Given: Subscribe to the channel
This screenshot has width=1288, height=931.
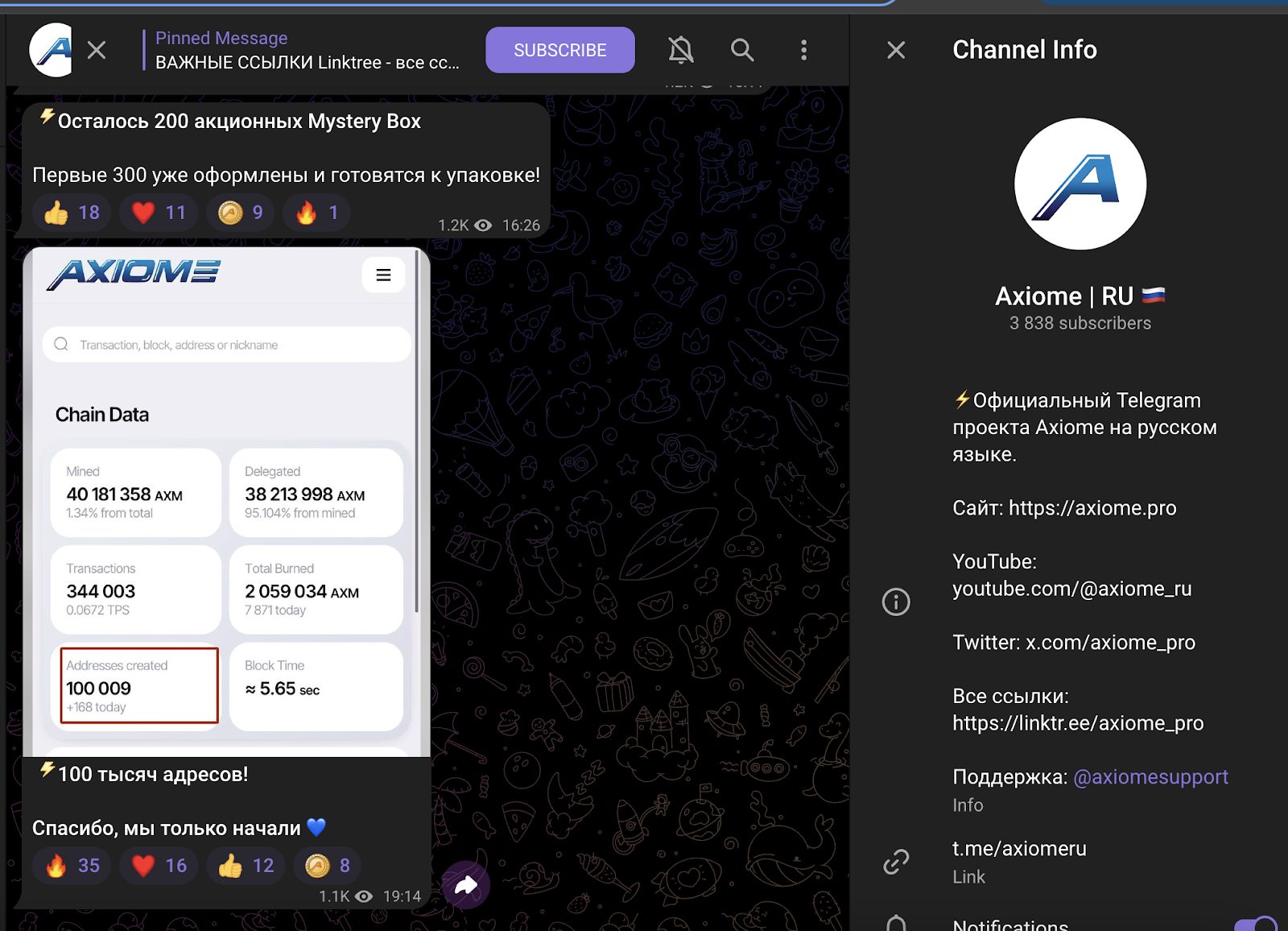Looking at the screenshot, I should [x=560, y=50].
